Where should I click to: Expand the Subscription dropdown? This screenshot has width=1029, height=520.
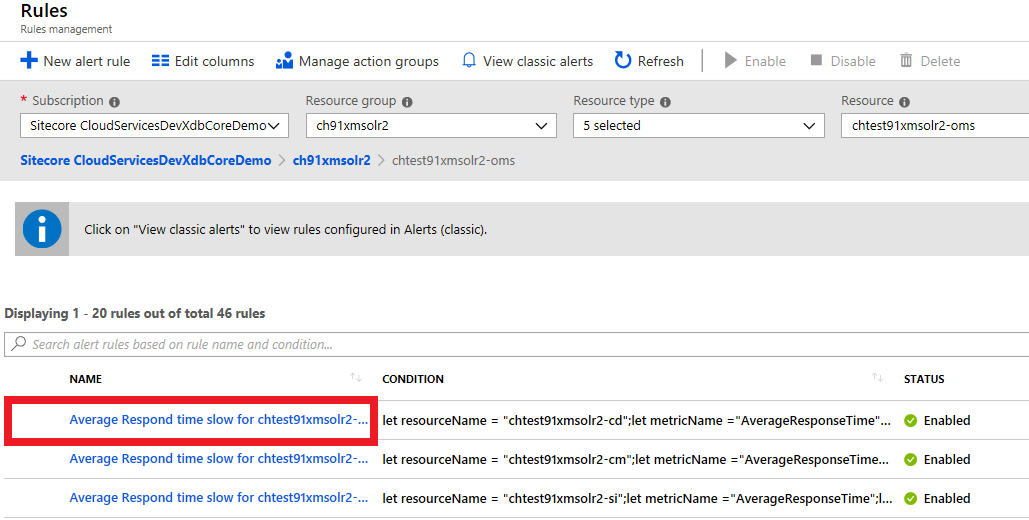[154, 126]
